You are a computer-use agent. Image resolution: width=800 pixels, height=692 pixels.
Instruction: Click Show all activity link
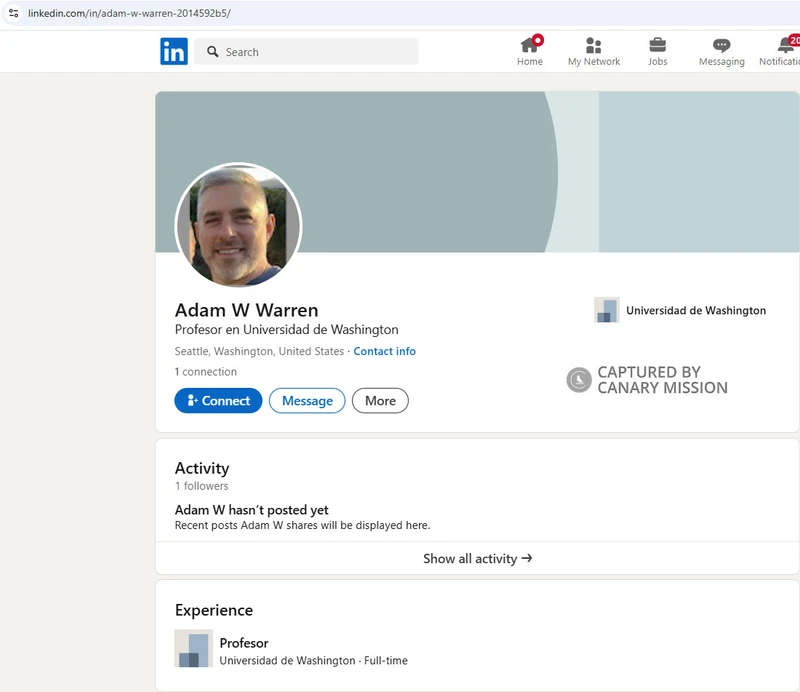(478, 558)
